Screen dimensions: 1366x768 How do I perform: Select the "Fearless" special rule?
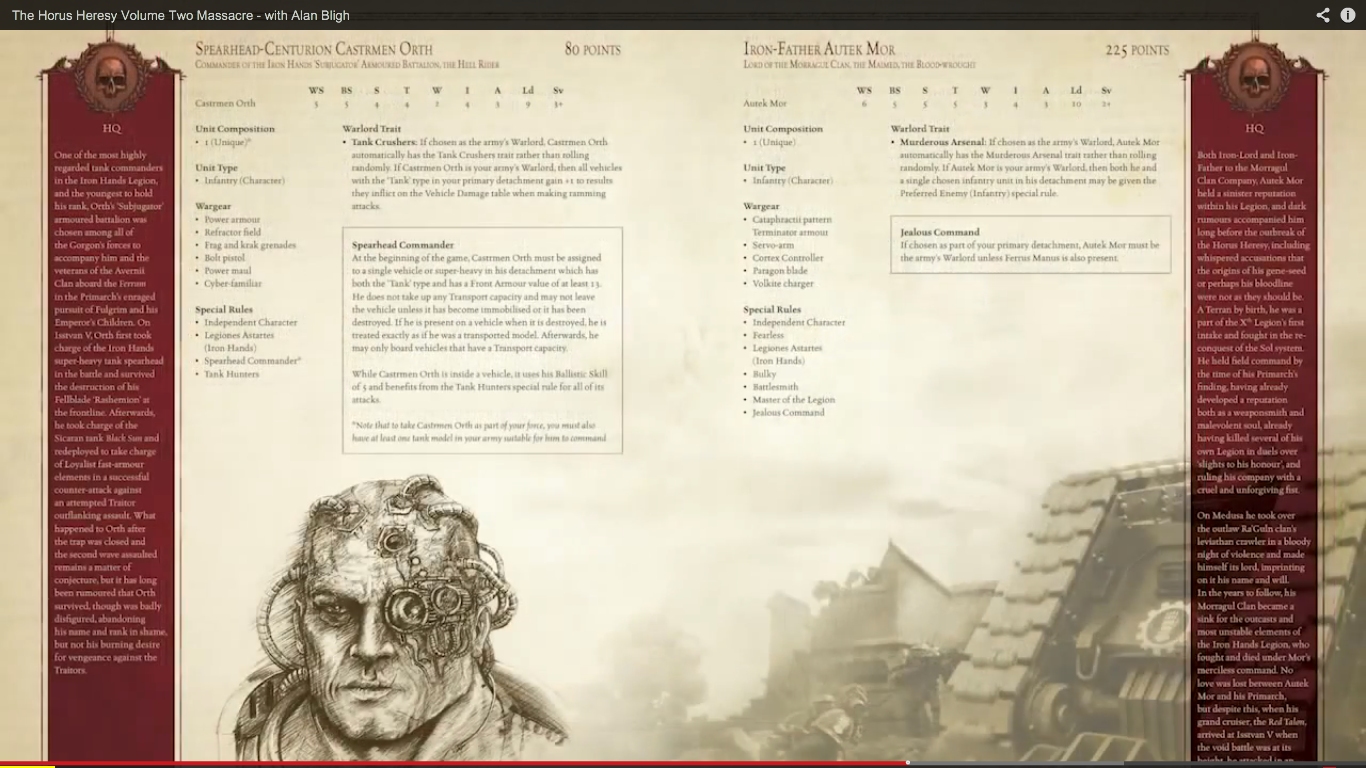(769, 335)
